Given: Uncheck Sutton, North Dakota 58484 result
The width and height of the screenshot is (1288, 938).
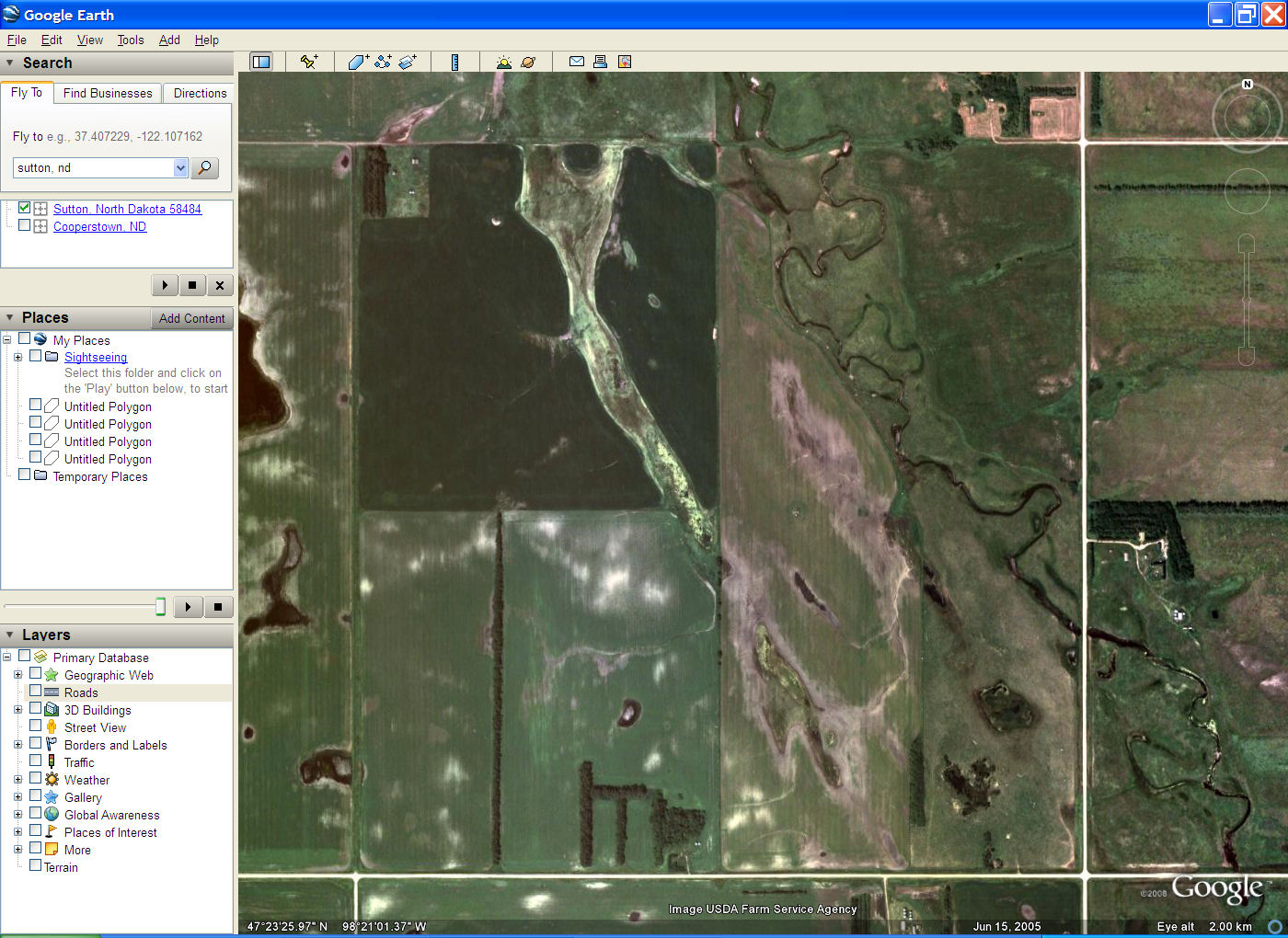Looking at the screenshot, I should 25,208.
